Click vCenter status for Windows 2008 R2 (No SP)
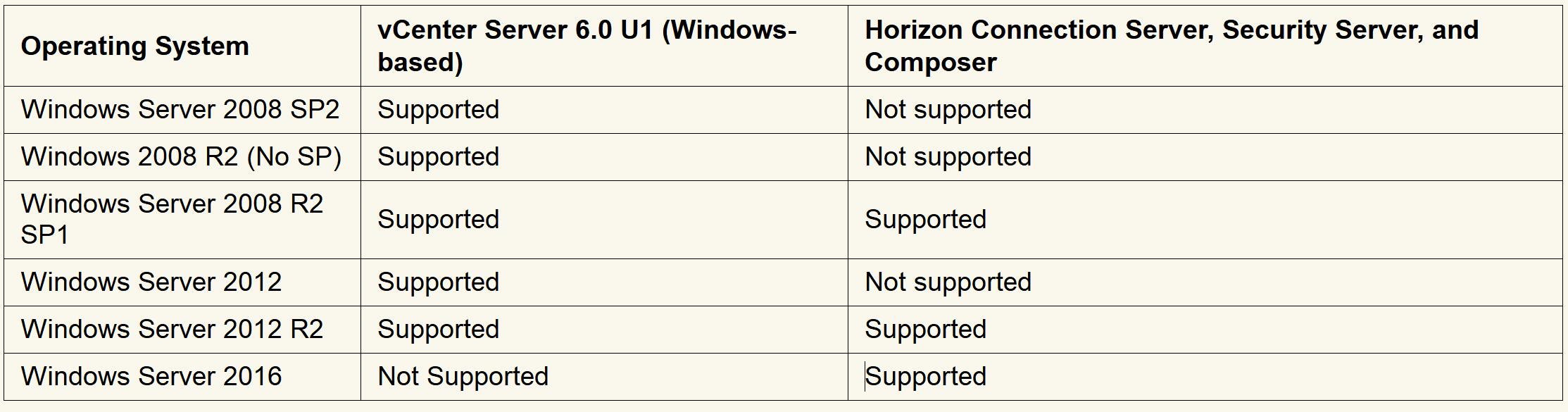This screenshot has width=1568, height=412. tap(438, 157)
